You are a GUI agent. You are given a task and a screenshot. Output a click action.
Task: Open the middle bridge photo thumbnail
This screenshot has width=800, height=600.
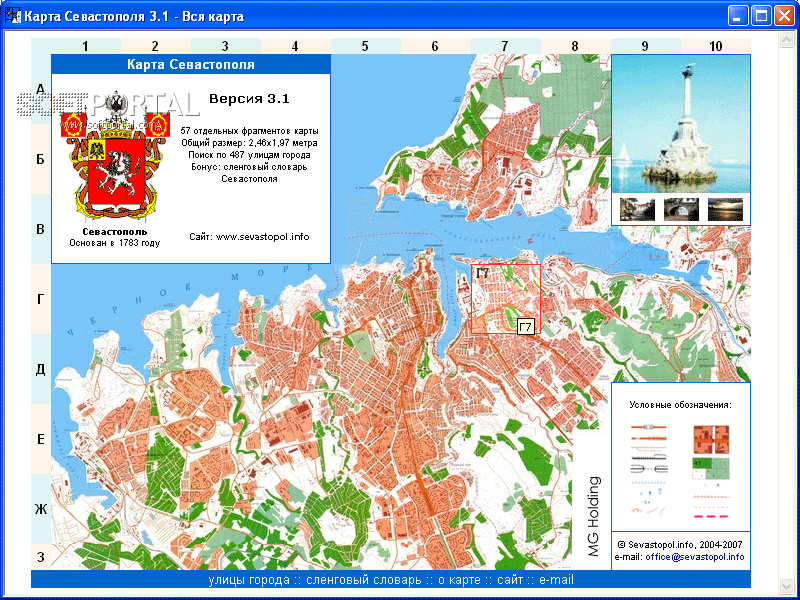pos(681,209)
